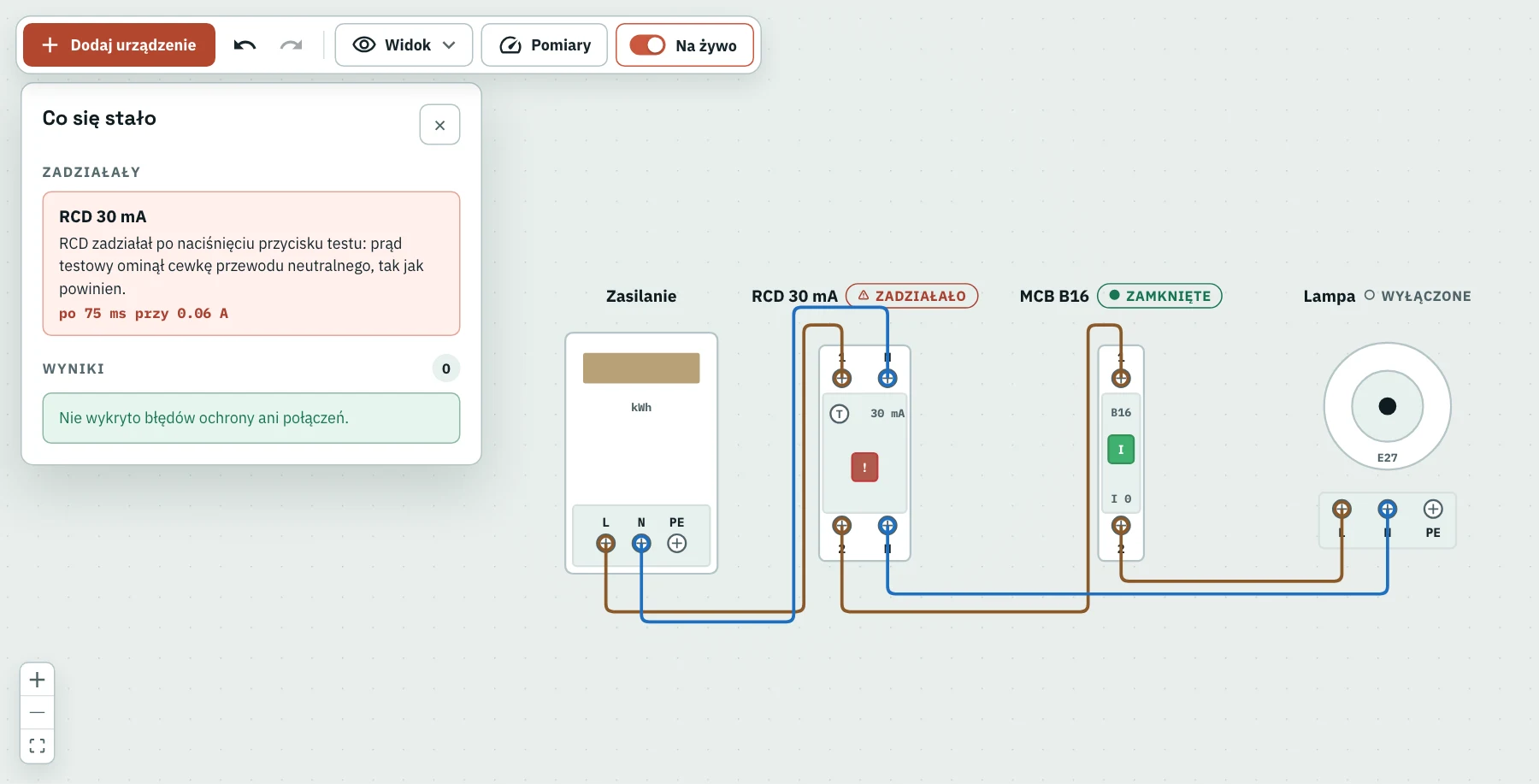Fit the diagram to screen

[37, 746]
